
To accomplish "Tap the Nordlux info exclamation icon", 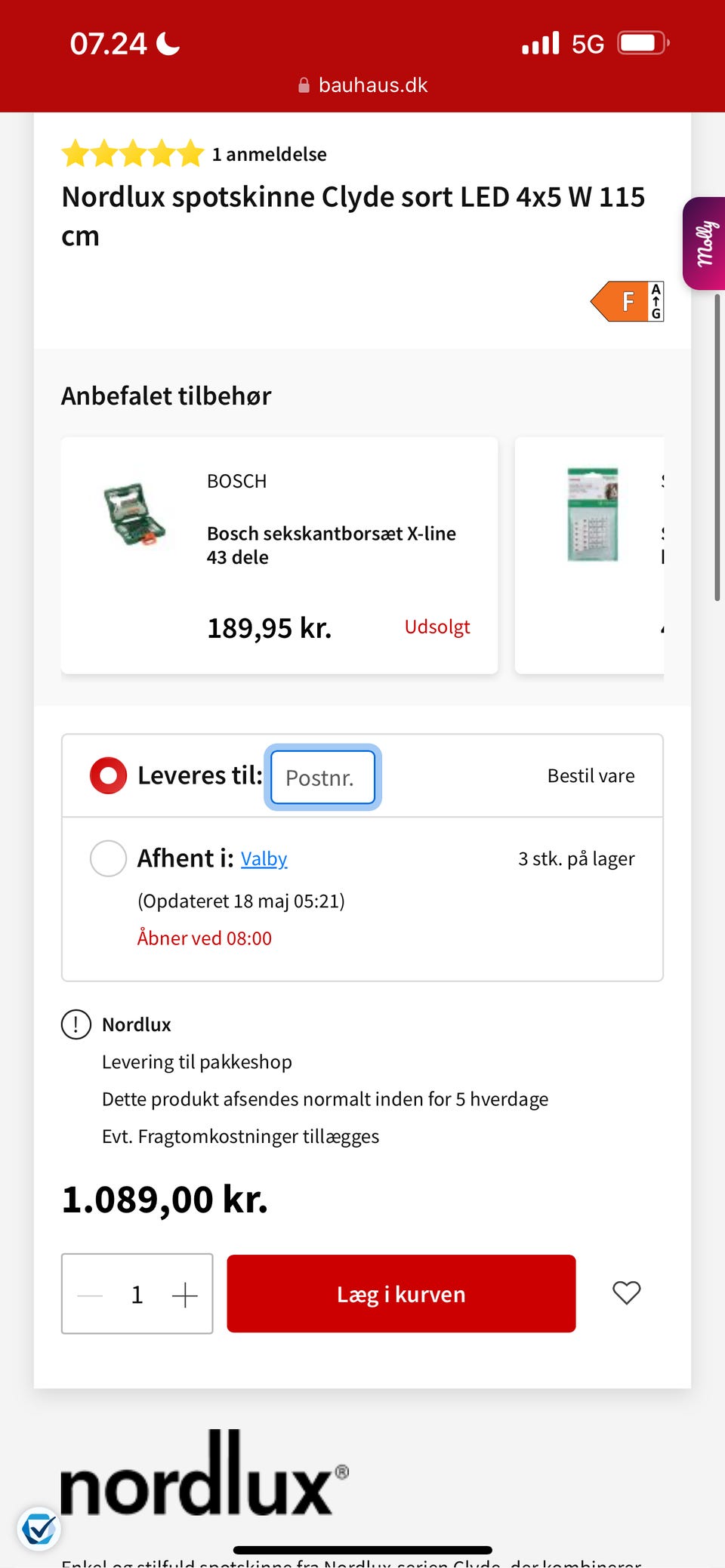I will [76, 1024].
